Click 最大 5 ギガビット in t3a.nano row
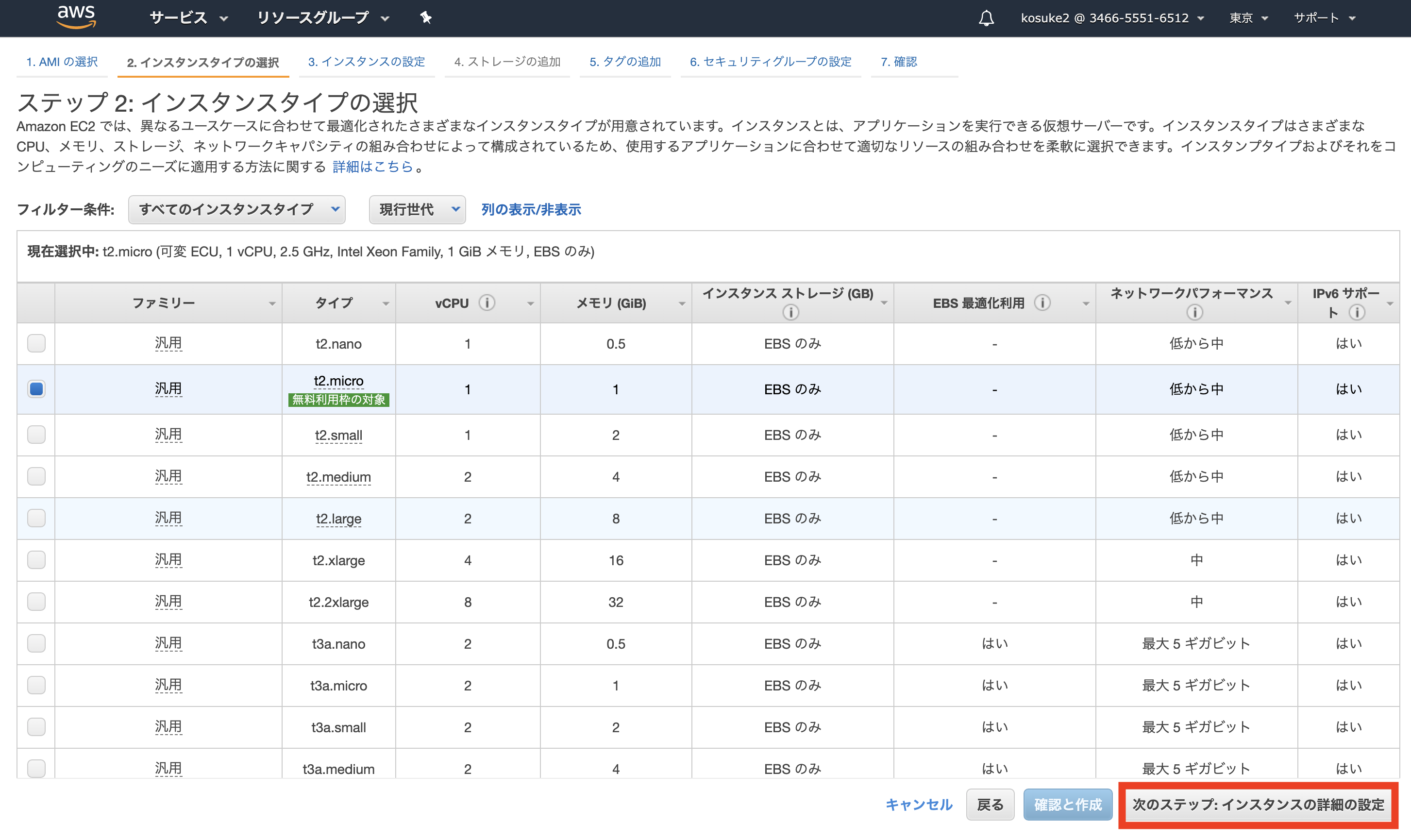Viewport: 1411px width, 840px height. click(1196, 643)
